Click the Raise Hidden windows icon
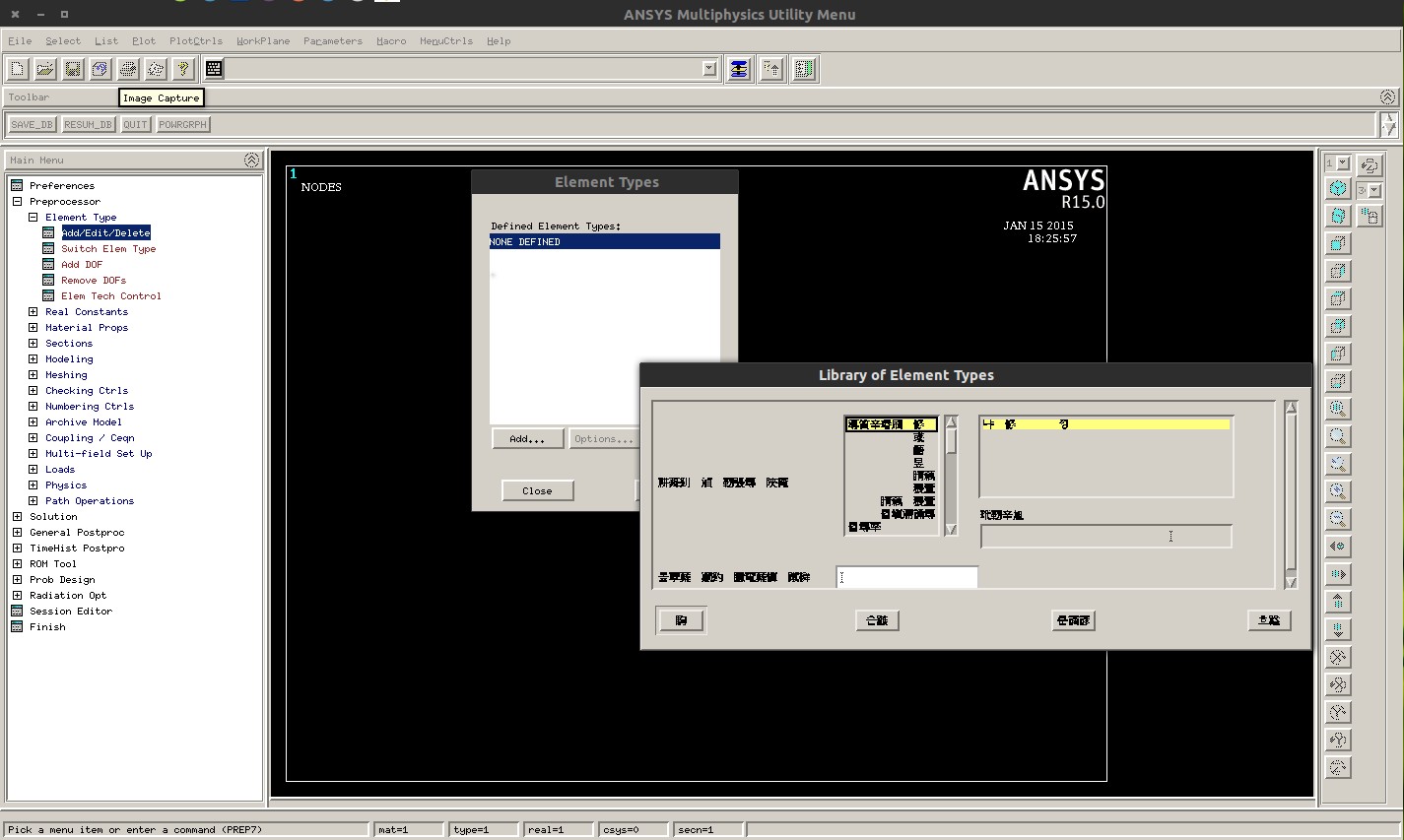 [x=739, y=69]
